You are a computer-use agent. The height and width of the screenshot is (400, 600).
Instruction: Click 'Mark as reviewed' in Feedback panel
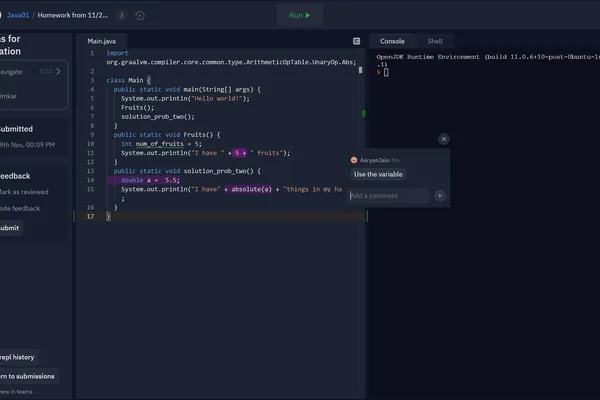tap(24, 192)
